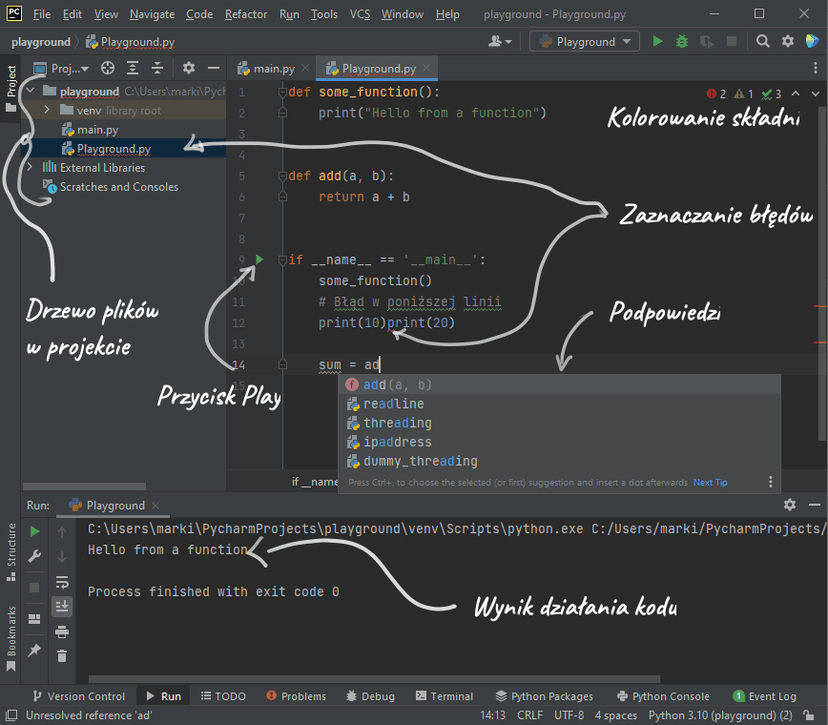Click the locate file target icon in Project panel
Screen dimensions: 828x725
pyautogui.click(x=108, y=69)
